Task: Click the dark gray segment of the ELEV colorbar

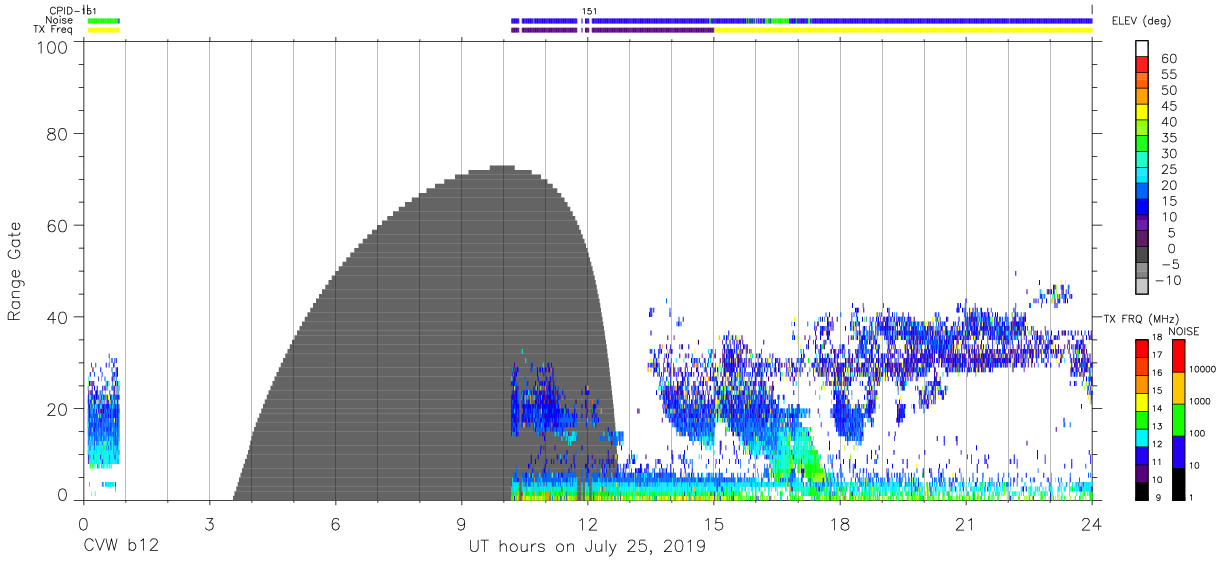Action: point(1143,255)
